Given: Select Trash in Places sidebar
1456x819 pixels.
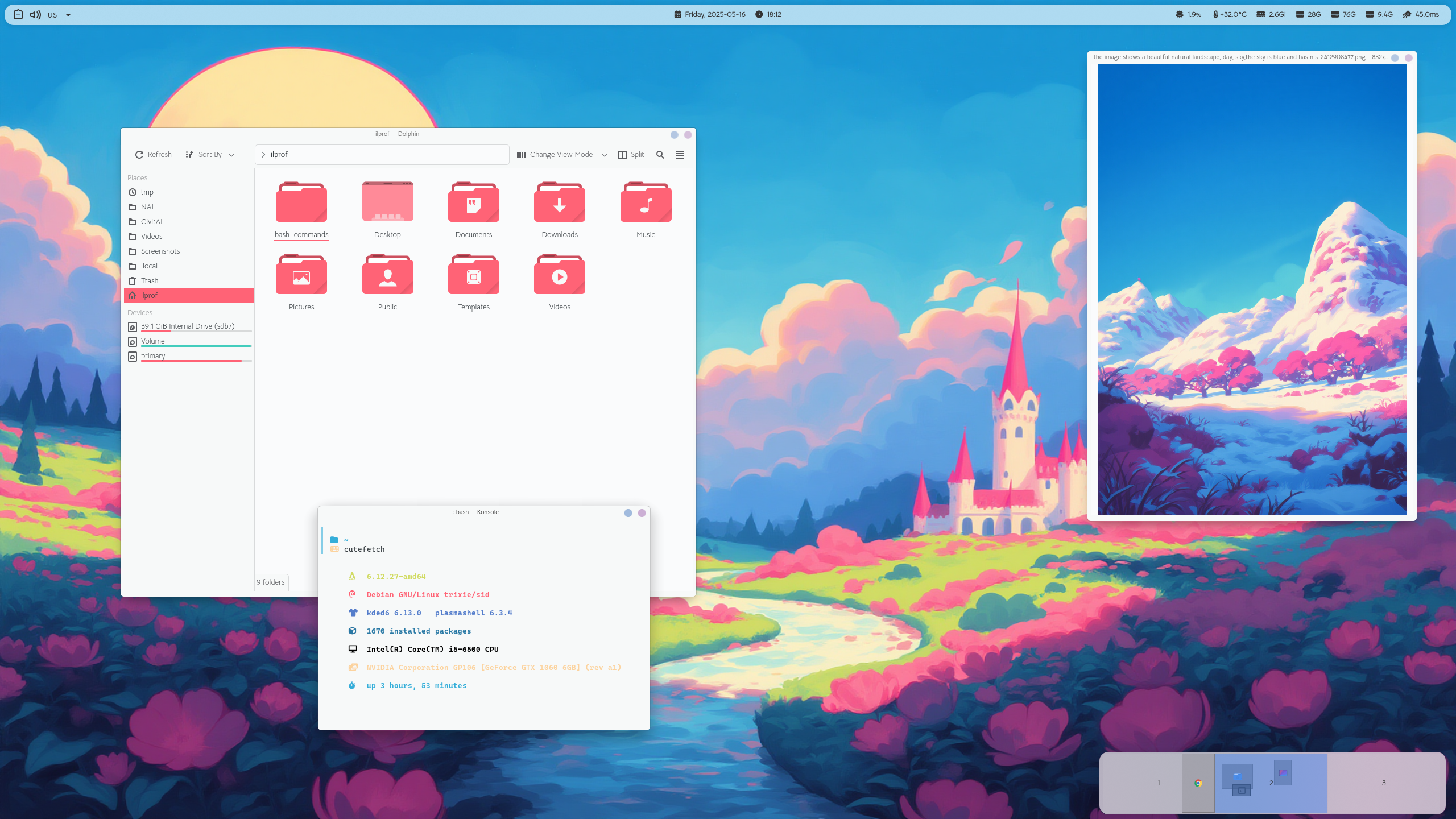Looking at the screenshot, I should coord(150,281).
